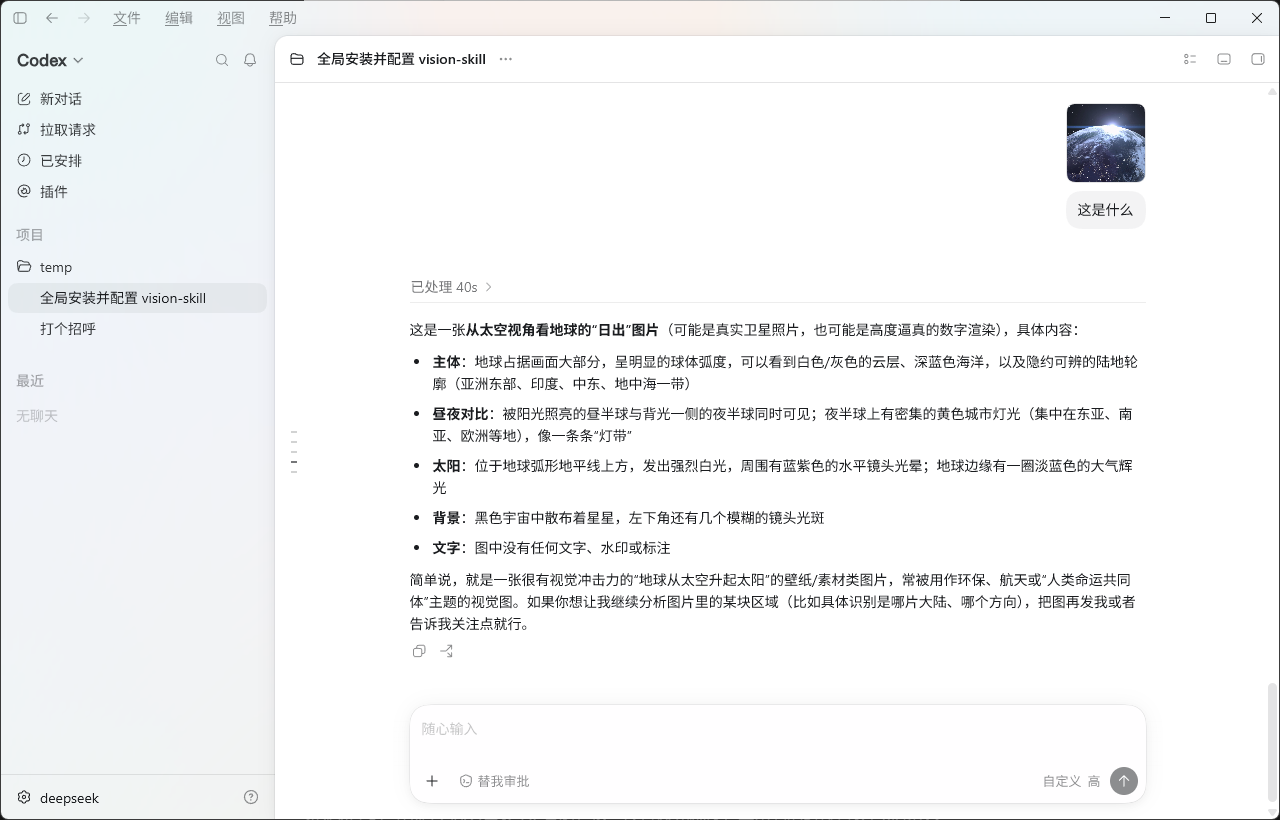This screenshot has width=1280, height=820.
Task: Click the 无聊天 placeholder text
Action: 37,416
